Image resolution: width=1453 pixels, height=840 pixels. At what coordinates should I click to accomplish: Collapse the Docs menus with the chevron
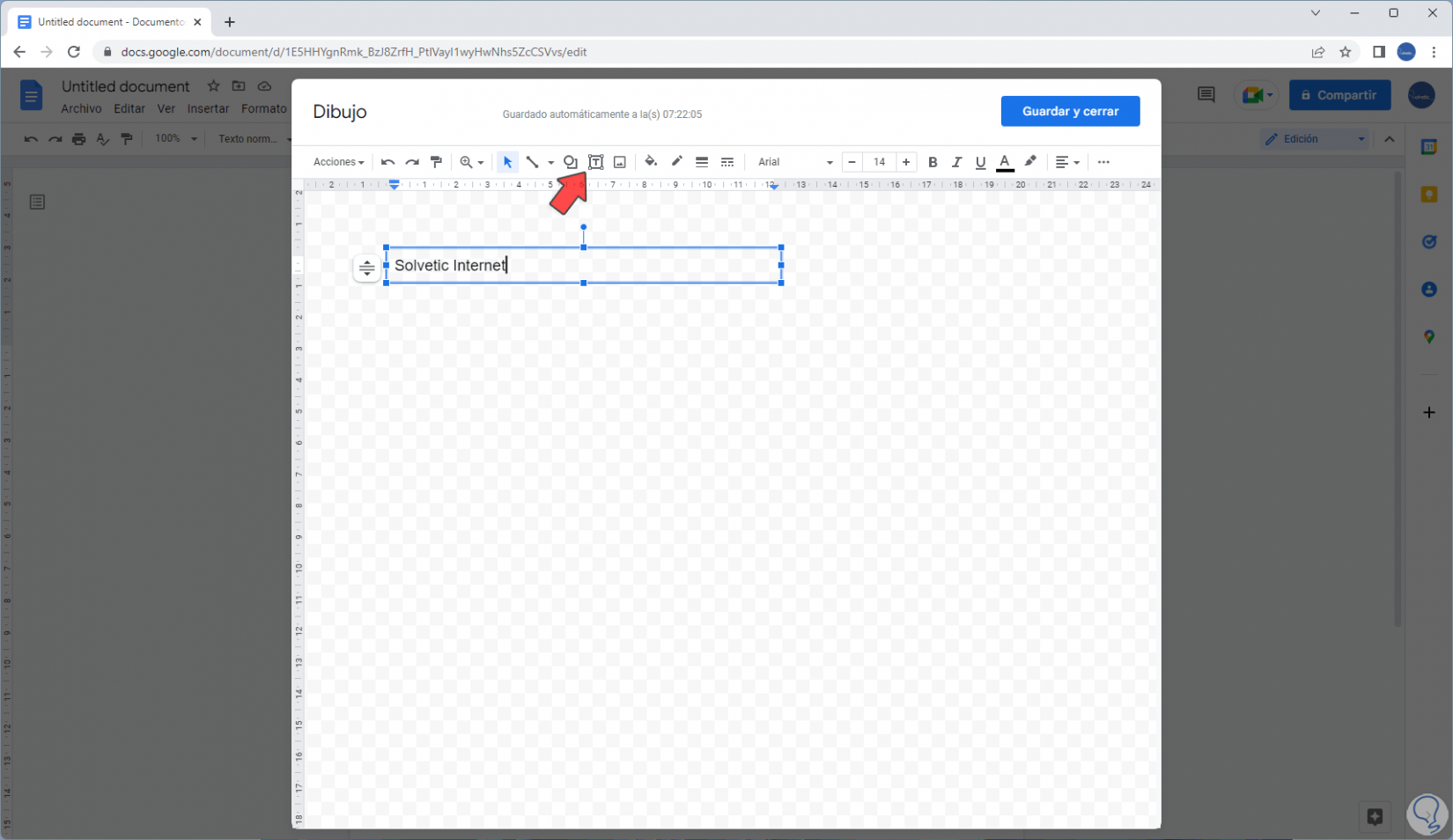[x=1390, y=139]
